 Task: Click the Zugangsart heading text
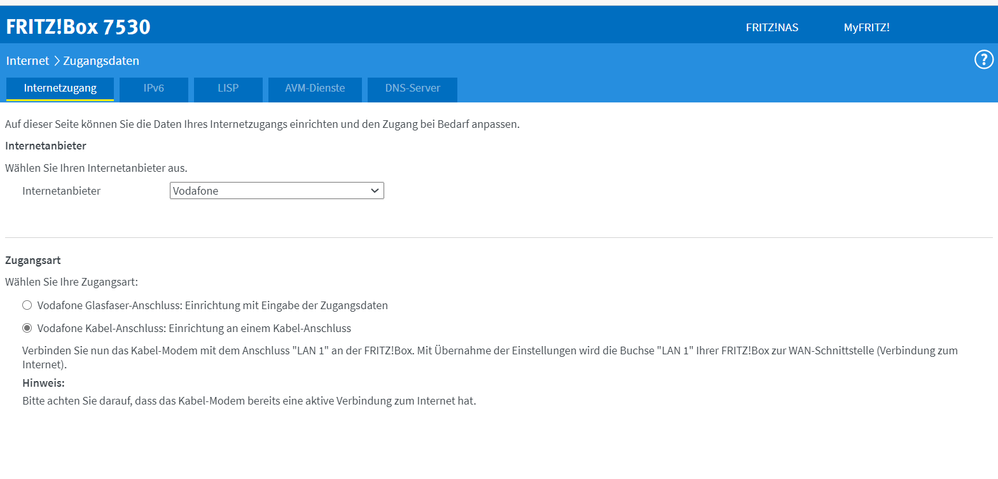coord(32,260)
